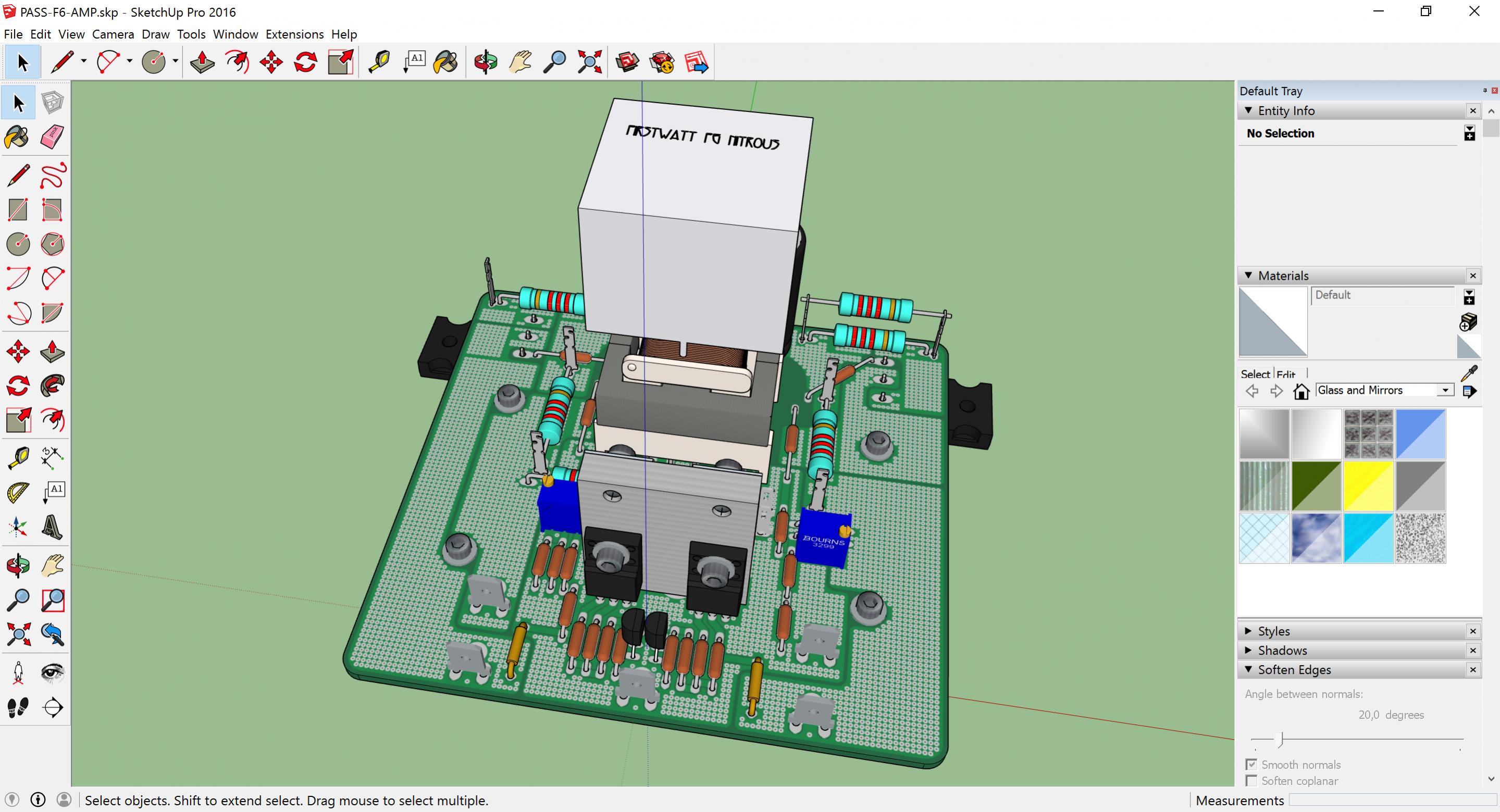Open the Extensions menu
Screen dimensions: 1500x812
pos(295,34)
